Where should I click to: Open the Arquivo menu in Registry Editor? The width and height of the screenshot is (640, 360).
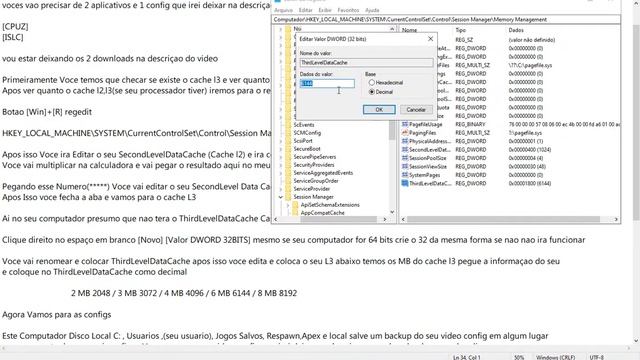tap(283, 10)
